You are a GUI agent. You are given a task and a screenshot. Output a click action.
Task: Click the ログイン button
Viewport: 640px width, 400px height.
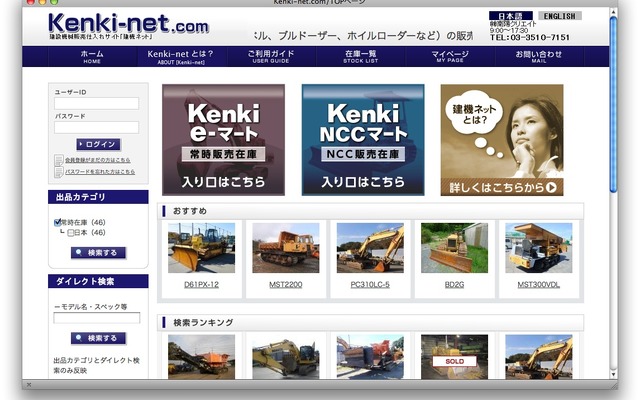98,144
